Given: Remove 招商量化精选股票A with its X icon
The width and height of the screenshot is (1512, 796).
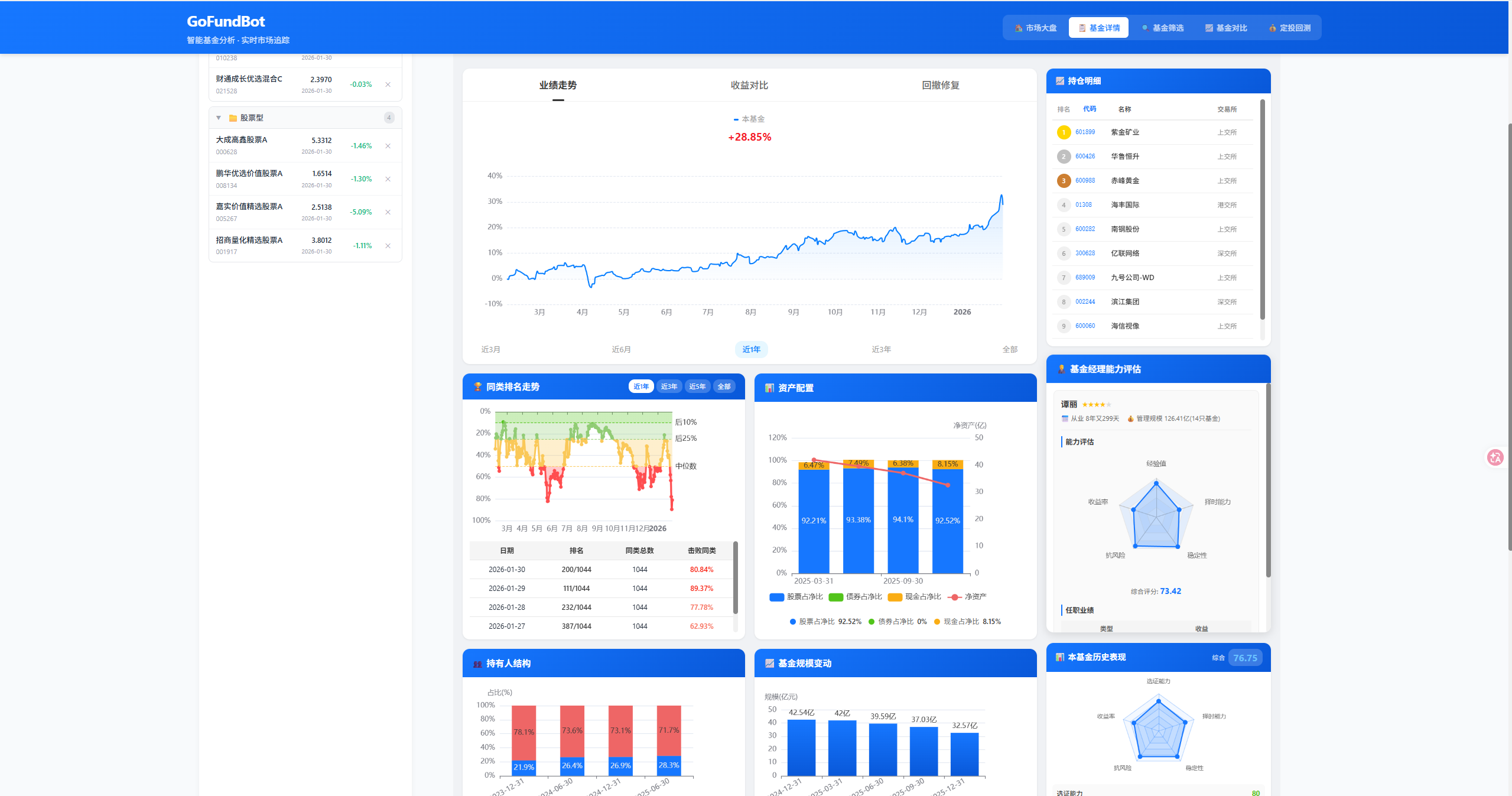Looking at the screenshot, I should click(388, 246).
